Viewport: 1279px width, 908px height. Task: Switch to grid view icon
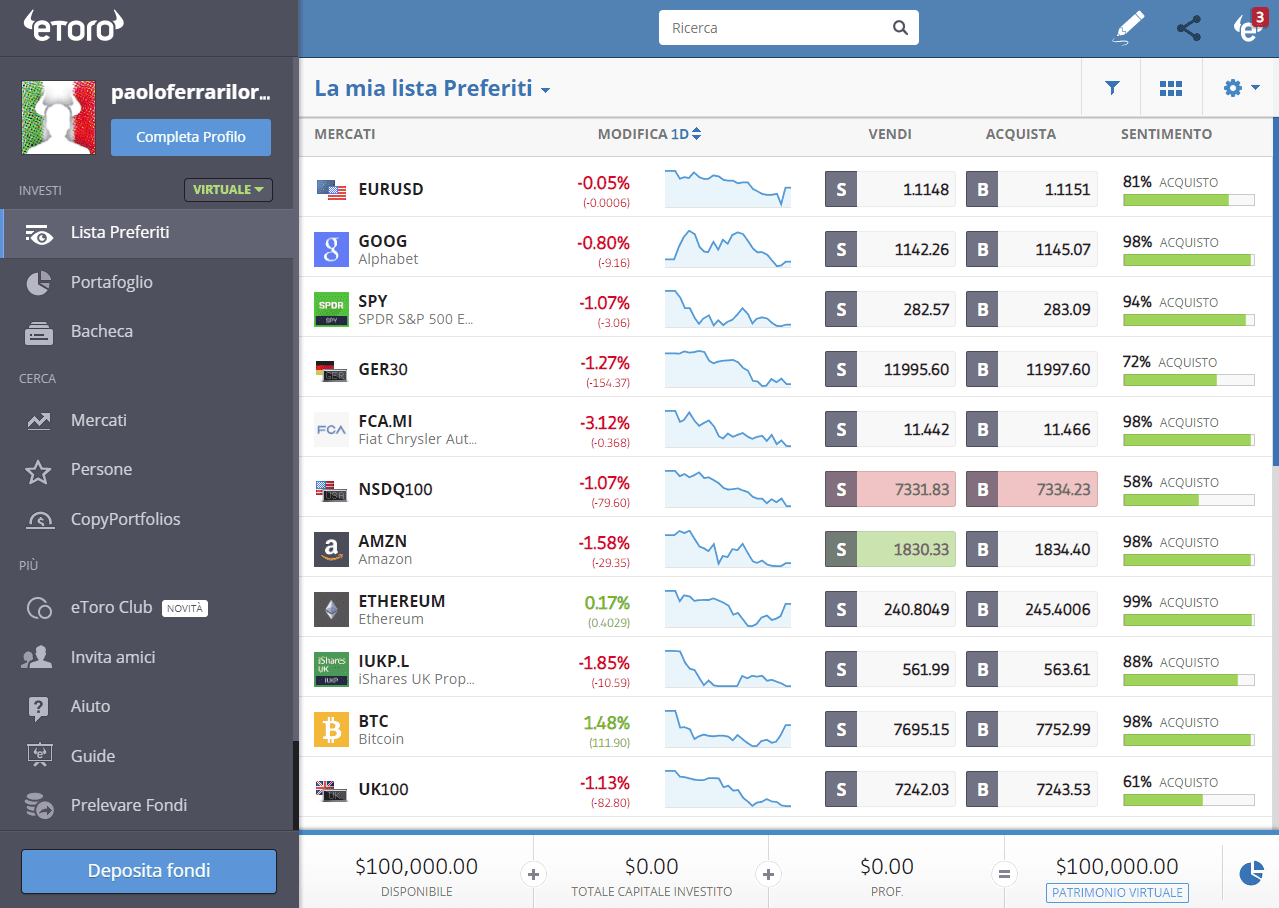tap(1170, 88)
